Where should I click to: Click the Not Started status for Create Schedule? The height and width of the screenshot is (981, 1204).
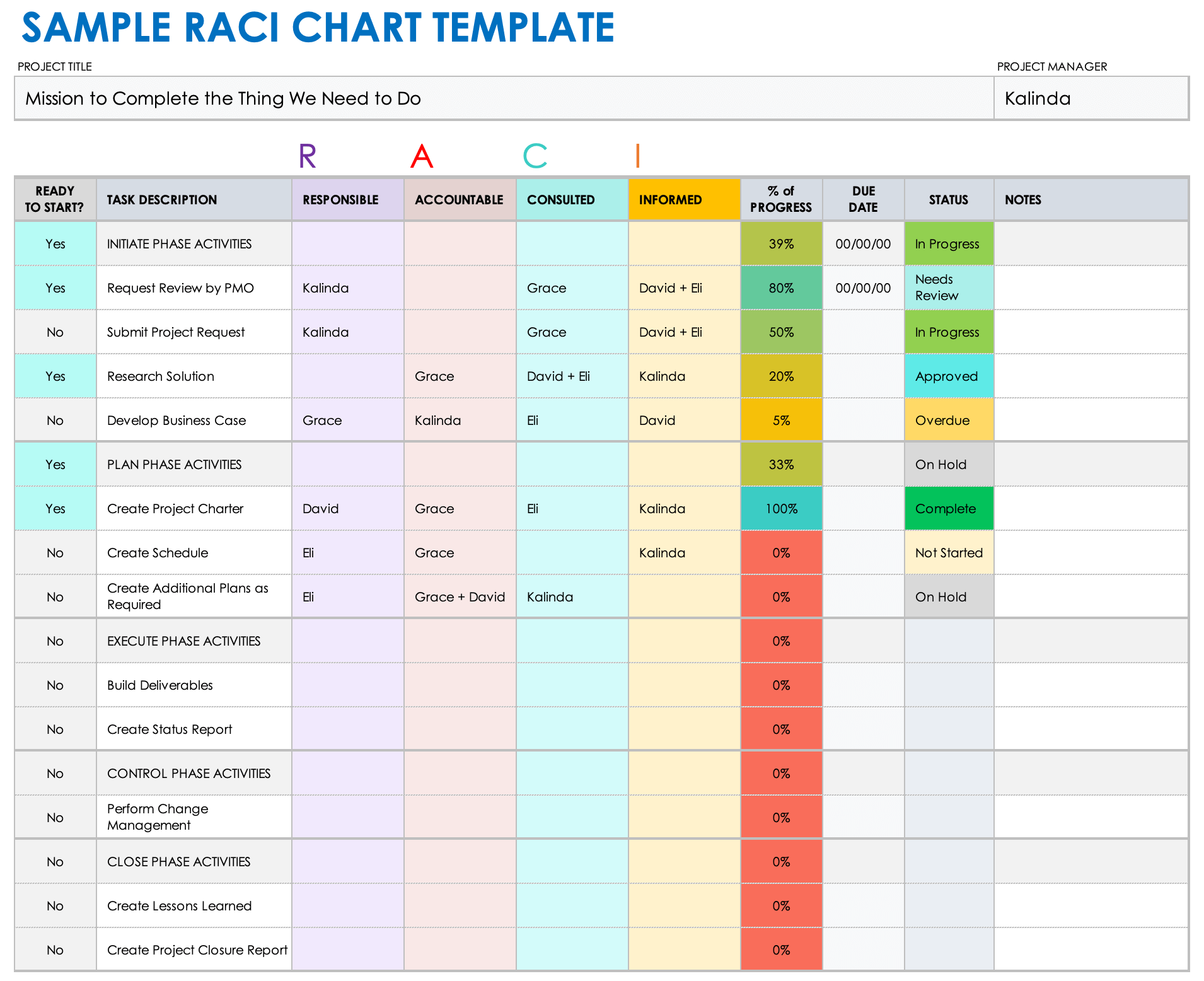tap(948, 552)
